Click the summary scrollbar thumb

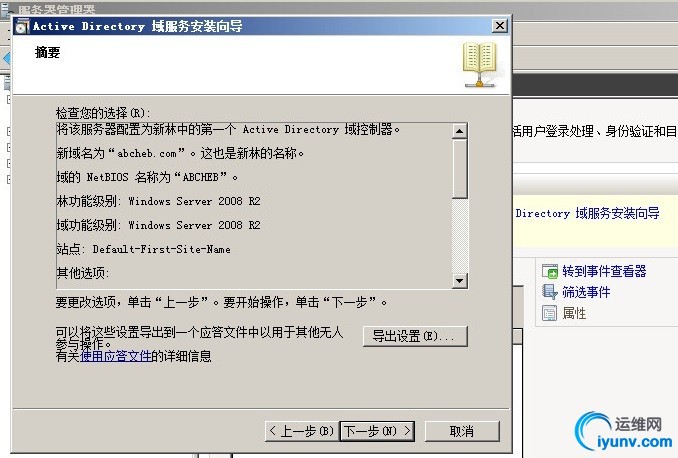(460, 169)
